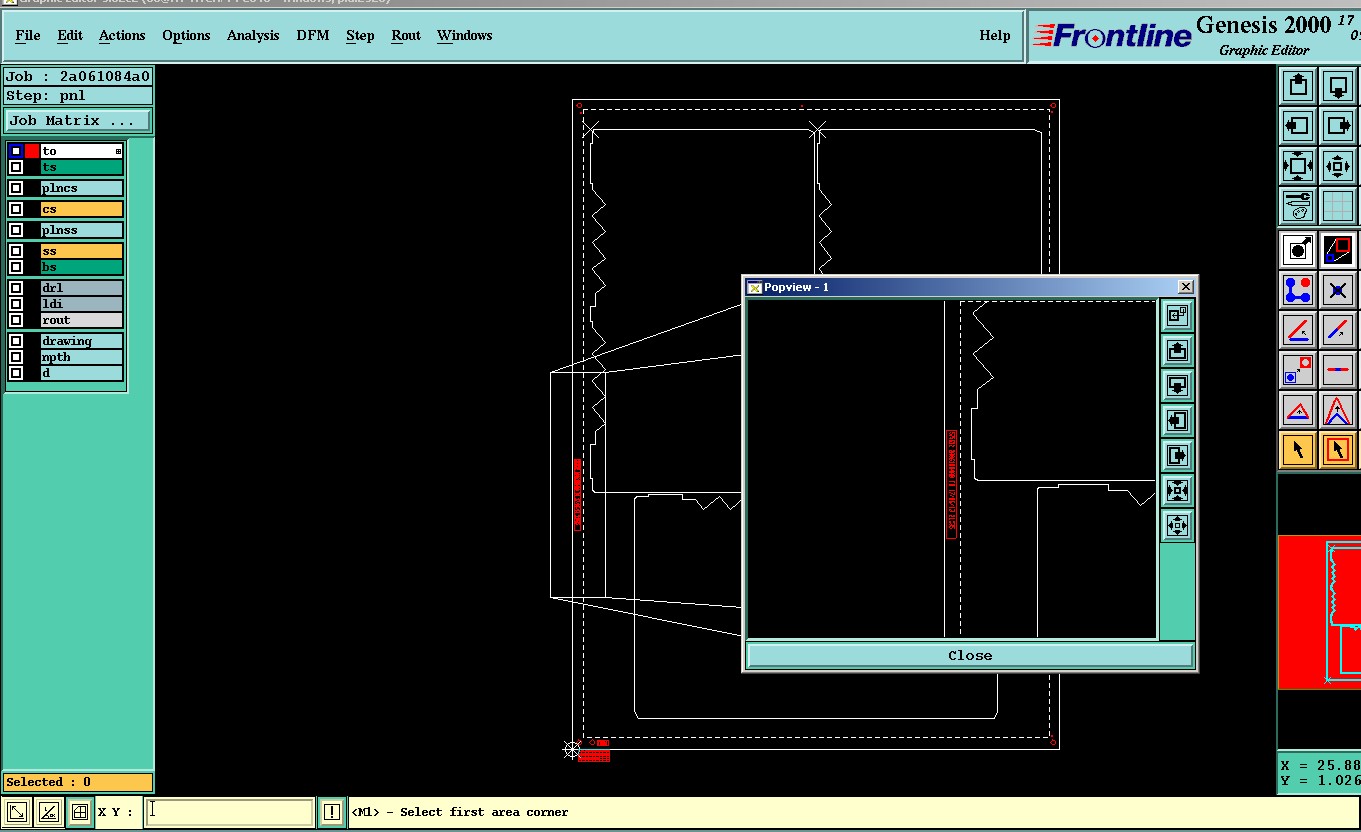This screenshot has width=1361, height=832.
Task: Click the small marker on the to layer row
Action: tap(118, 151)
